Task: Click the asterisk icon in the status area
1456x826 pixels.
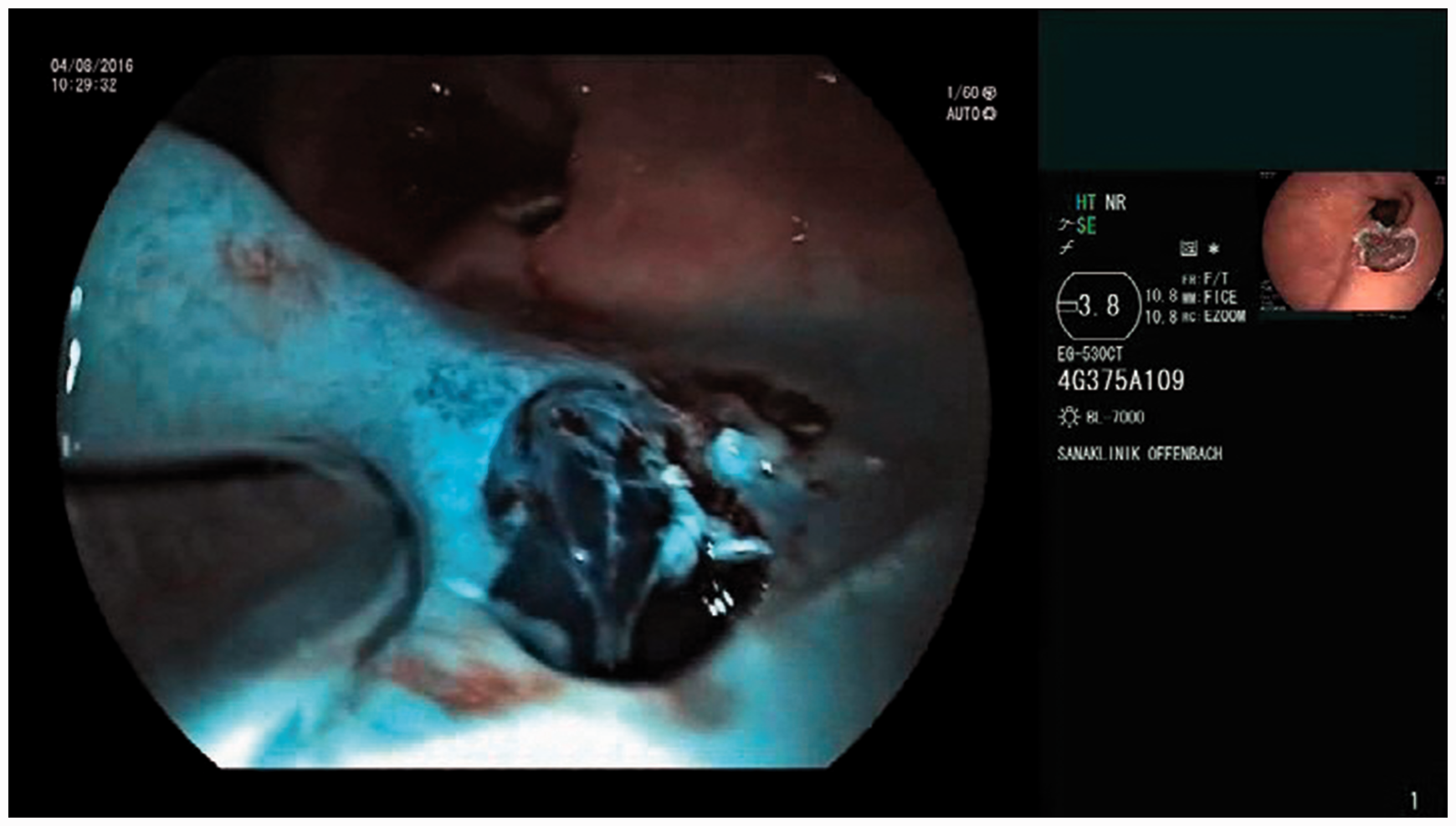Action: (x=1213, y=249)
